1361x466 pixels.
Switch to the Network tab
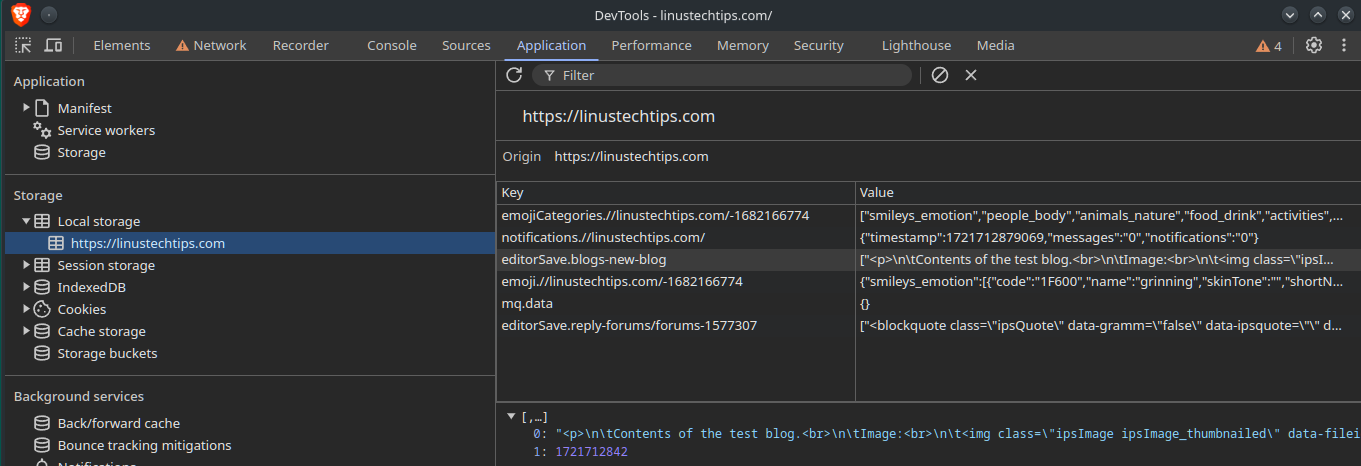(211, 45)
